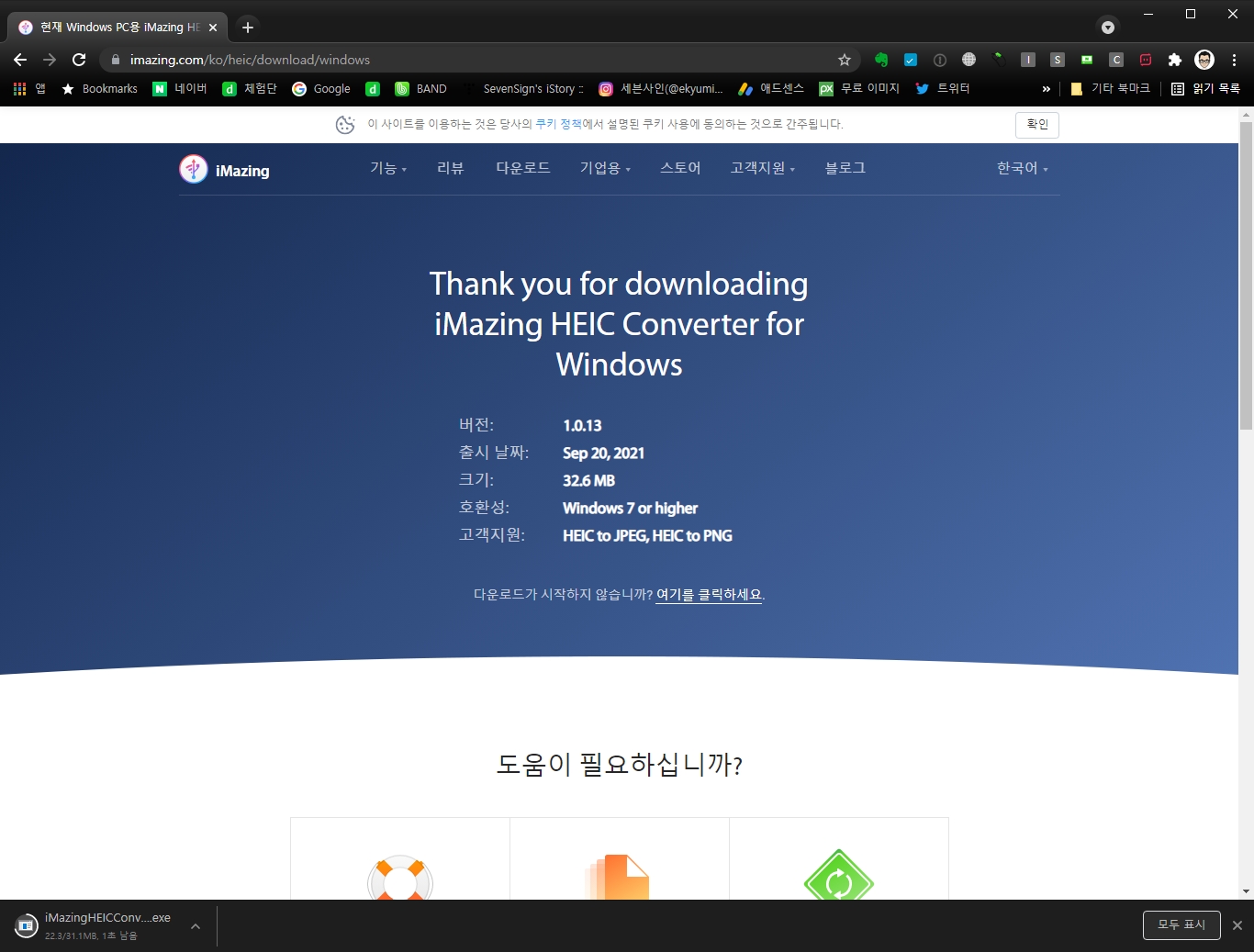The height and width of the screenshot is (952, 1254).
Task: Click the green refresh diamond icon
Action: point(839,875)
